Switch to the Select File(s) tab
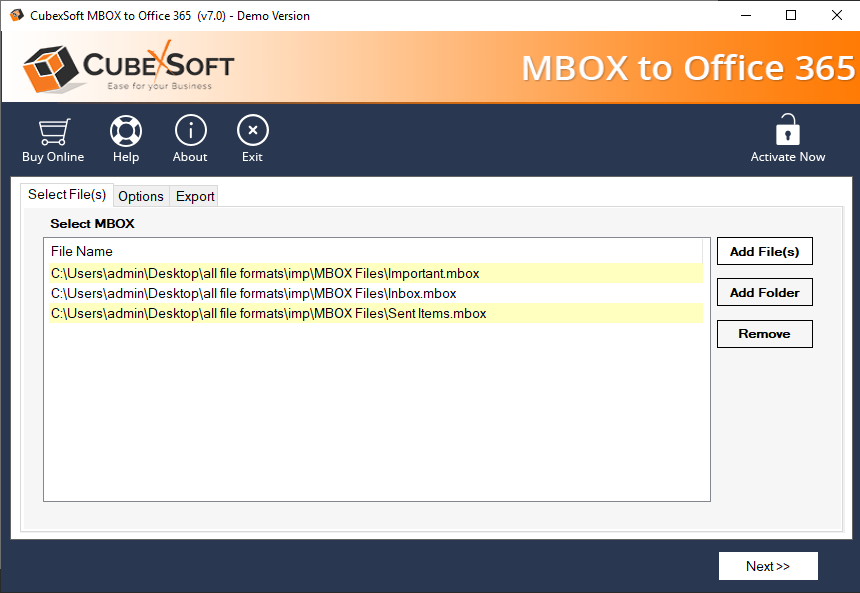This screenshot has width=860, height=593. [x=67, y=195]
